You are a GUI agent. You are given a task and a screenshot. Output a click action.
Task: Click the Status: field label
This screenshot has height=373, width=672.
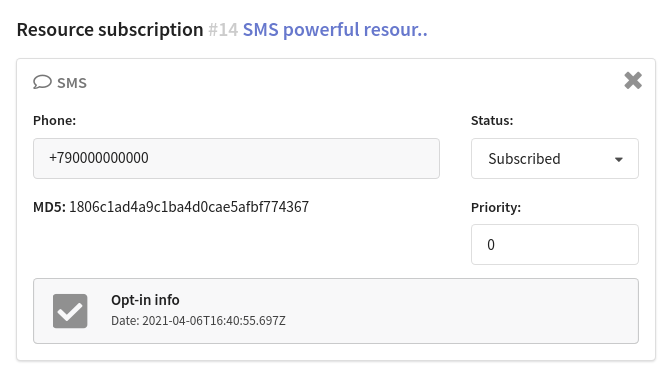click(x=492, y=120)
